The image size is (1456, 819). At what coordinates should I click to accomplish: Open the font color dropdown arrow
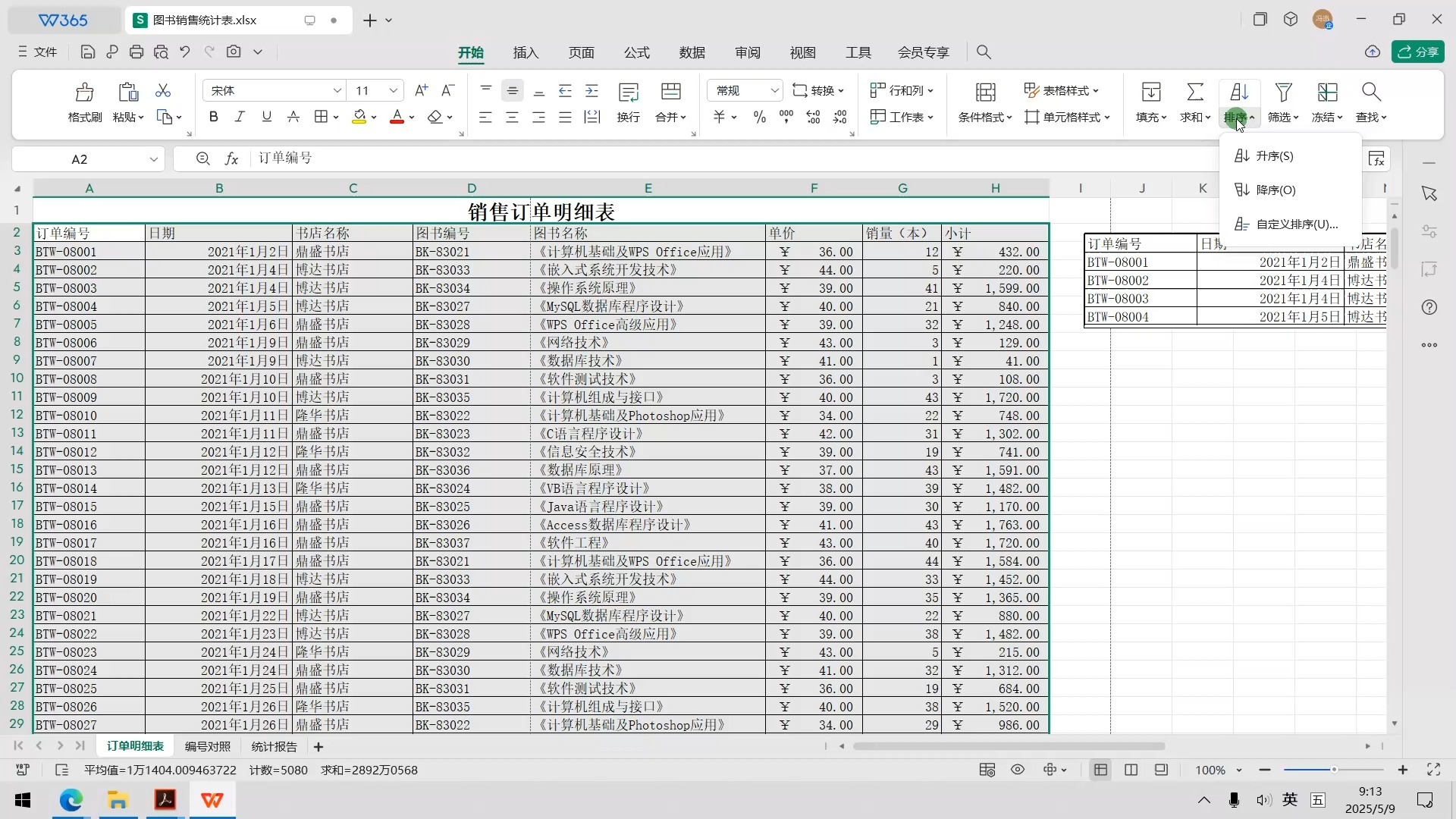click(410, 118)
